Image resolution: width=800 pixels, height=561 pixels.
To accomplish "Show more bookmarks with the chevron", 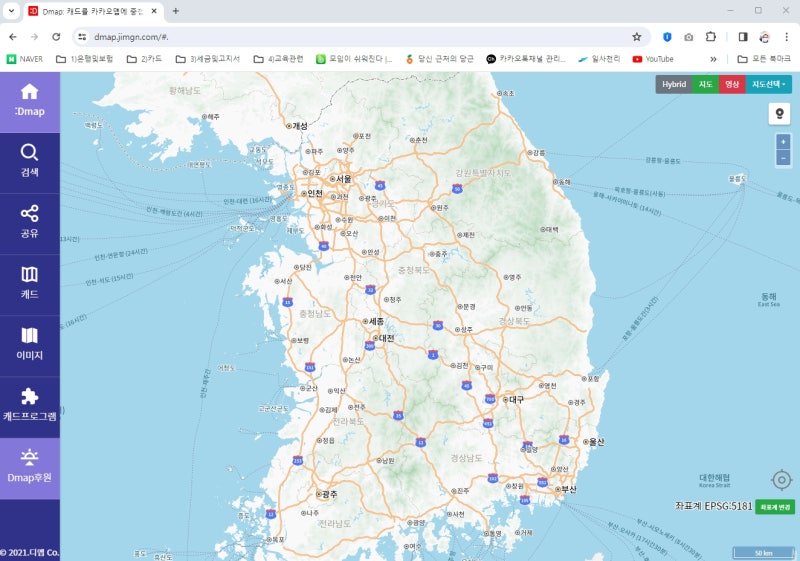I will pos(713,59).
